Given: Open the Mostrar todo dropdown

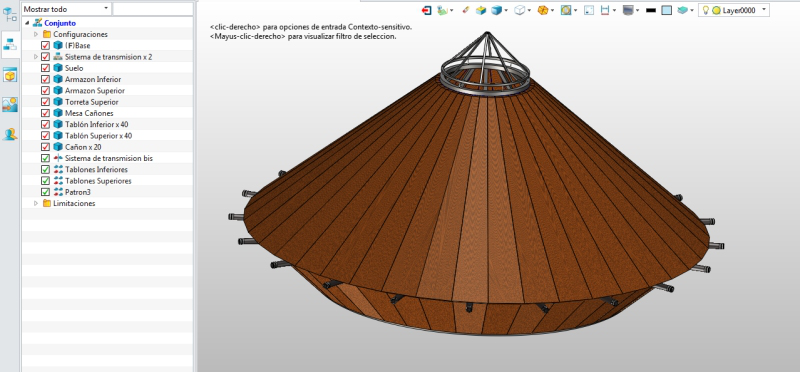Looking at the screenshot, I should click(66, 9).
